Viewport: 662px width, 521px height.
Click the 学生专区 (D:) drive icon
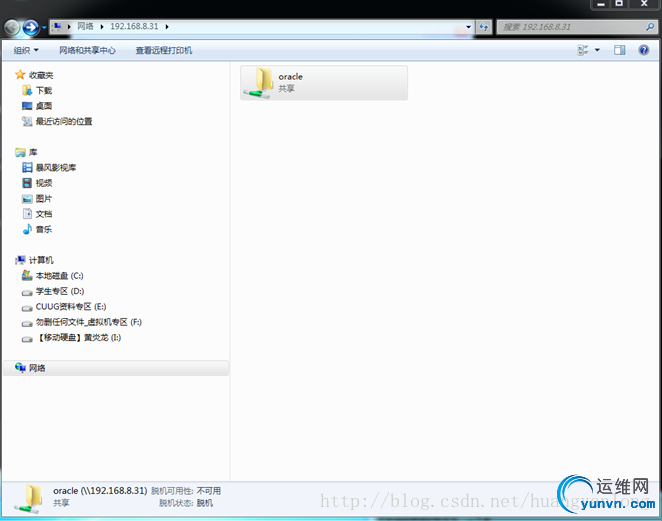coord(27,292)
